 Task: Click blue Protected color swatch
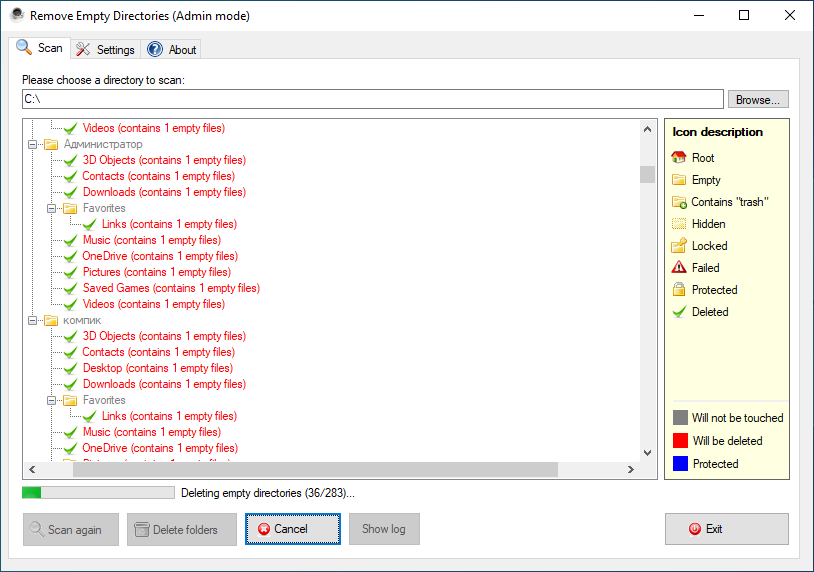pos(680,464)
